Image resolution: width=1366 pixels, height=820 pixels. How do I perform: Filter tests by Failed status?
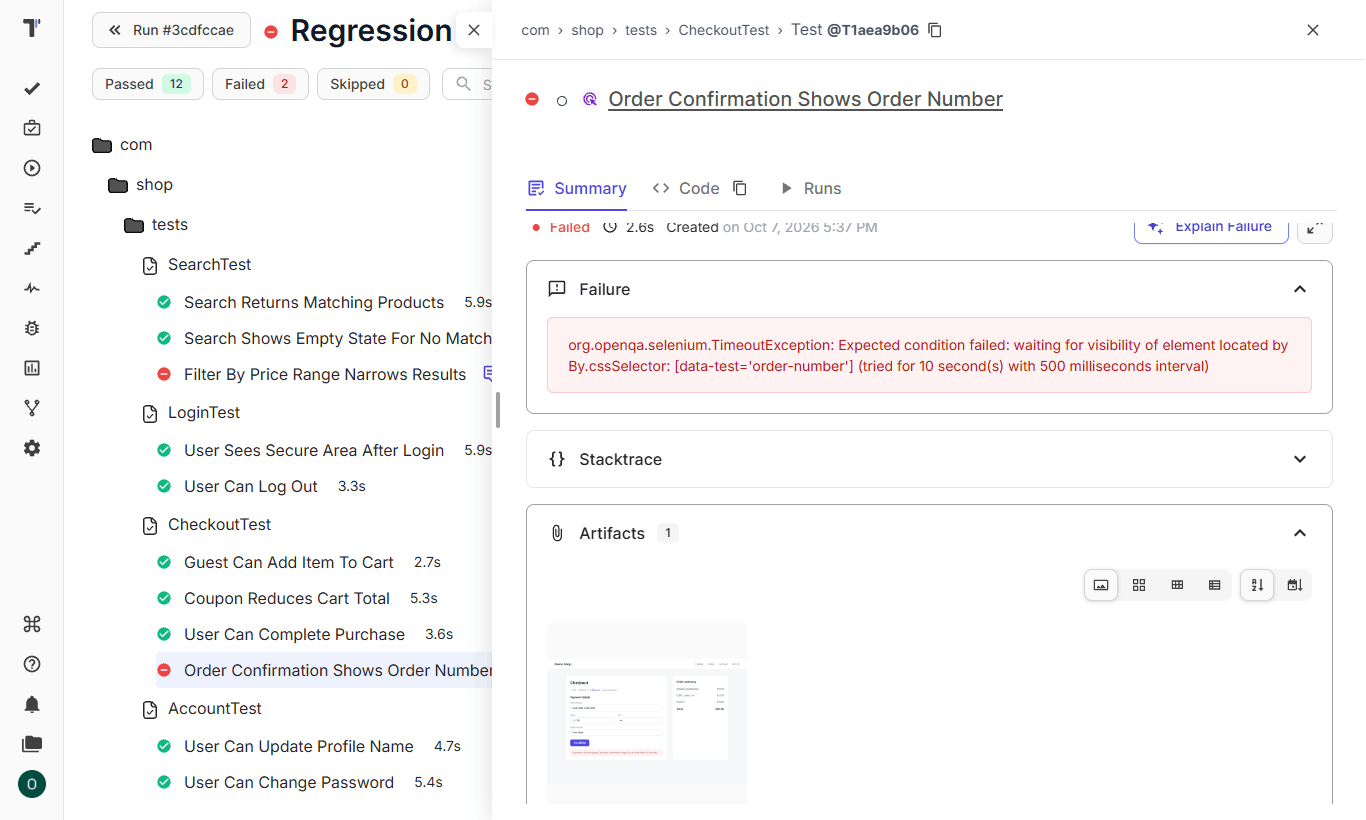click(x=260, y=84)
